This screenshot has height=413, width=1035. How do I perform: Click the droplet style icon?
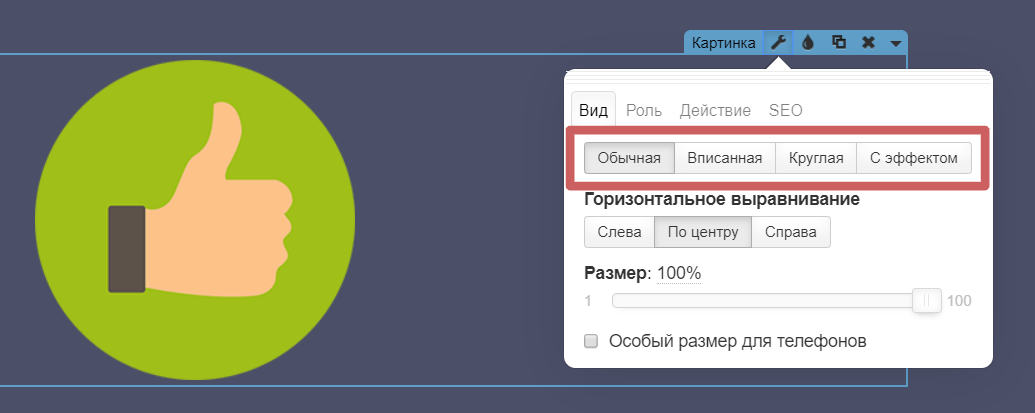808,43
